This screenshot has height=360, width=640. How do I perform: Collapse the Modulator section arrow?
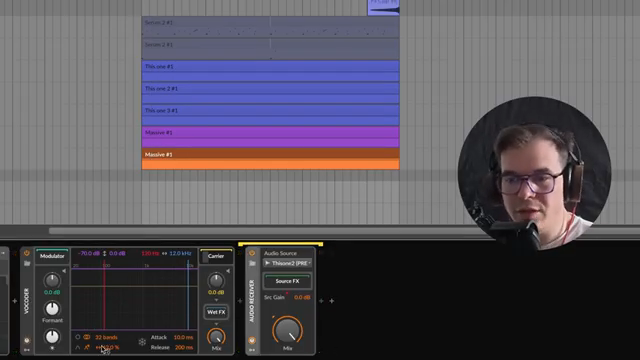pos(64,271)
